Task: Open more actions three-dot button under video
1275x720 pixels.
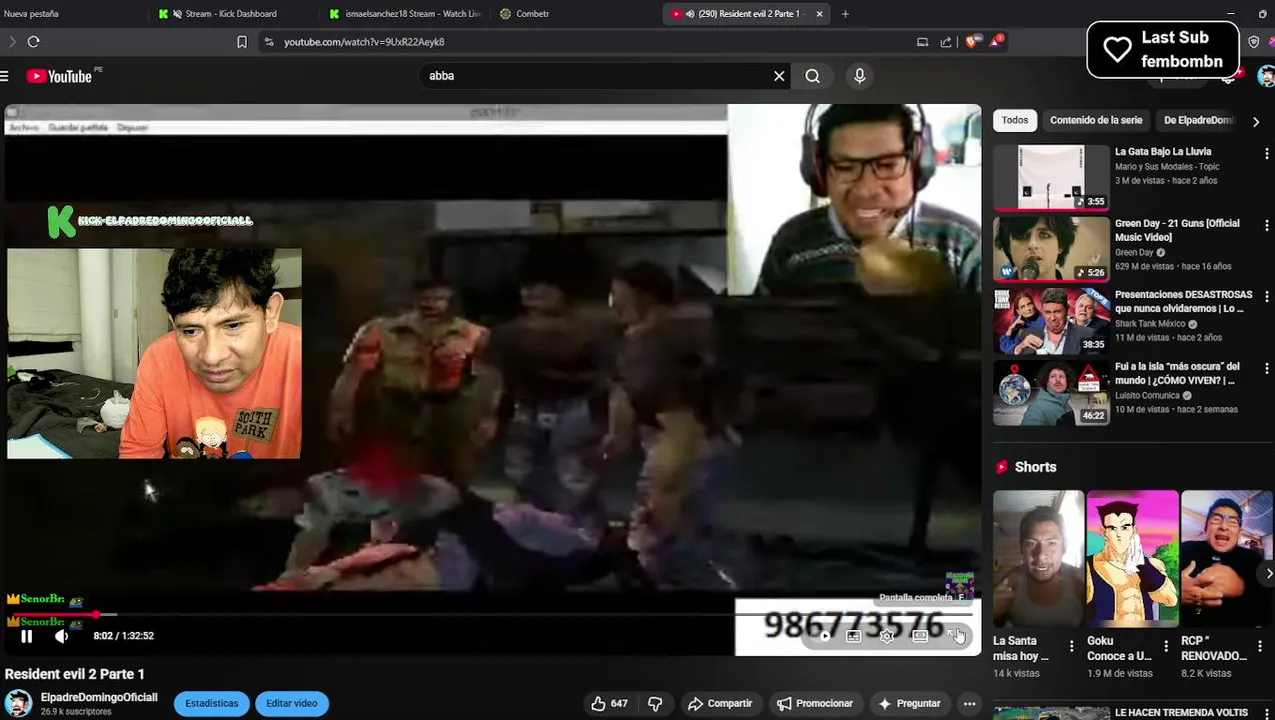Action: [969, 704]
